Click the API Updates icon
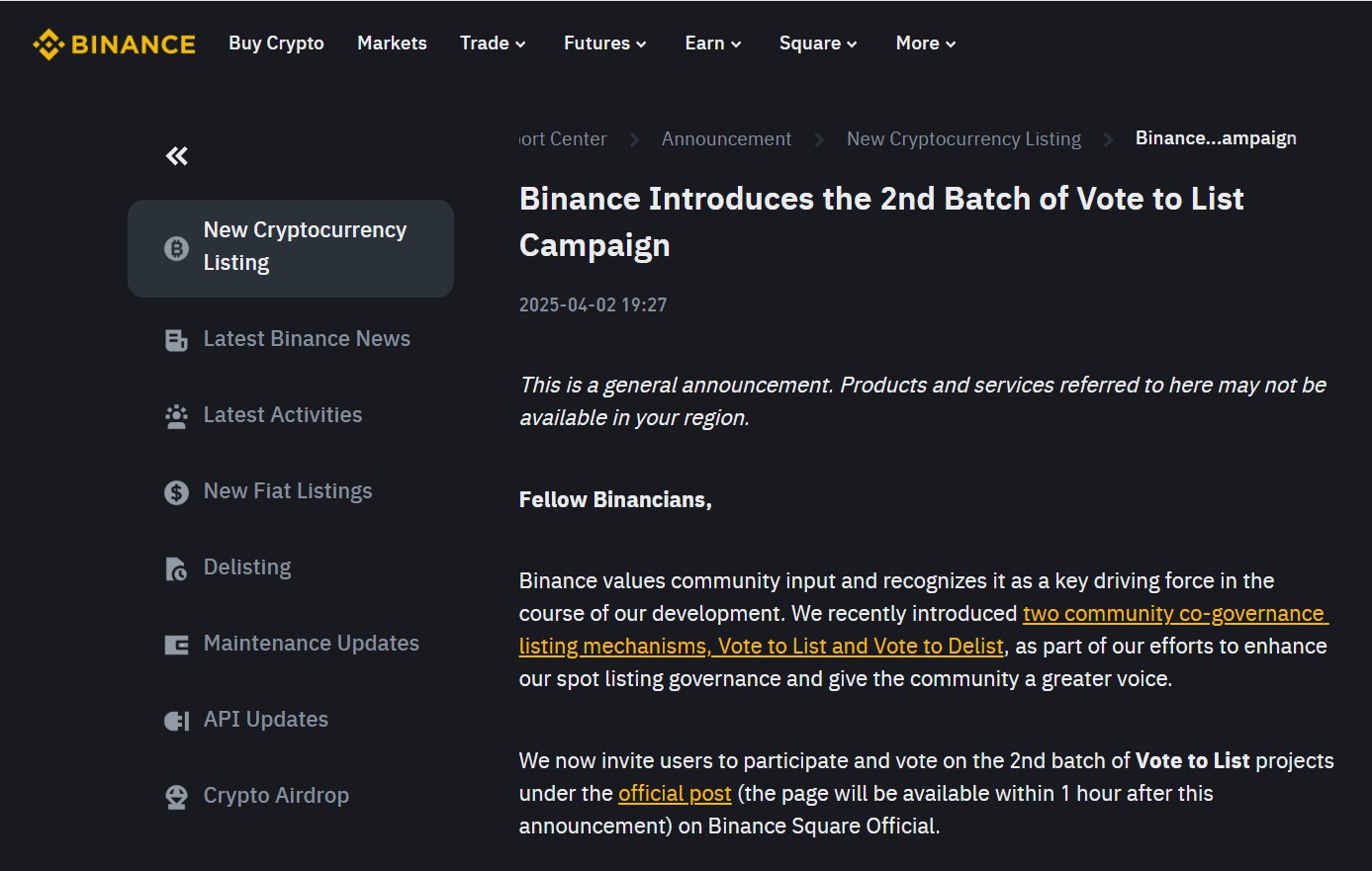The image size is (1372, 871). click(176, 721)
